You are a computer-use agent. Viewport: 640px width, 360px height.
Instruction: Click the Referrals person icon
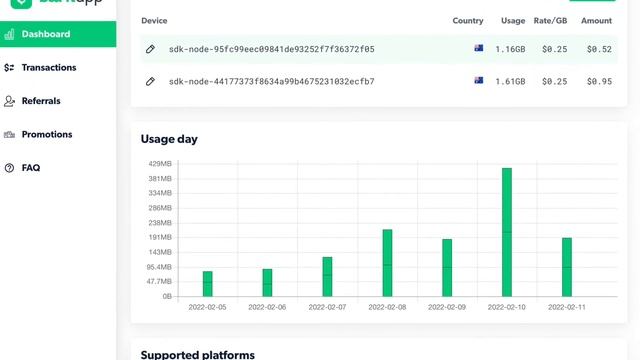pos(9,101)
